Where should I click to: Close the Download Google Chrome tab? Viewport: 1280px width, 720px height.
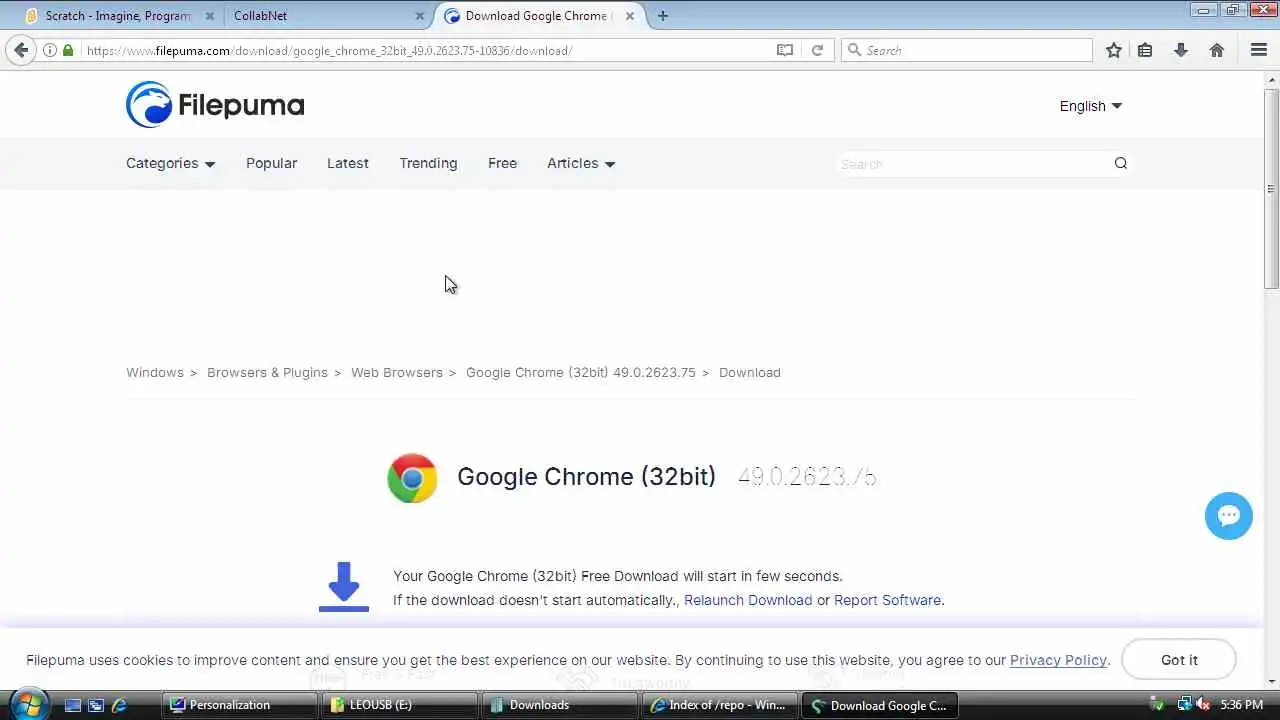click(630, 16)
